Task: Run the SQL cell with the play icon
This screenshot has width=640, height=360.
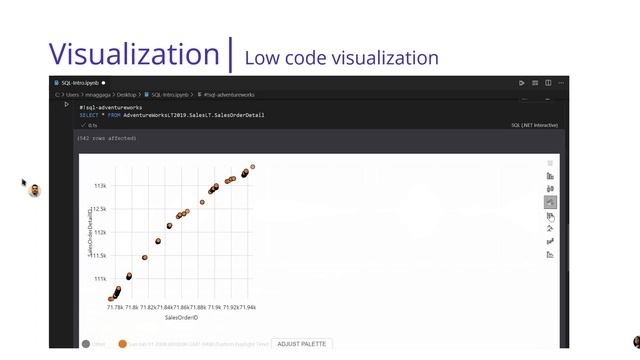Action: point(67,104)
